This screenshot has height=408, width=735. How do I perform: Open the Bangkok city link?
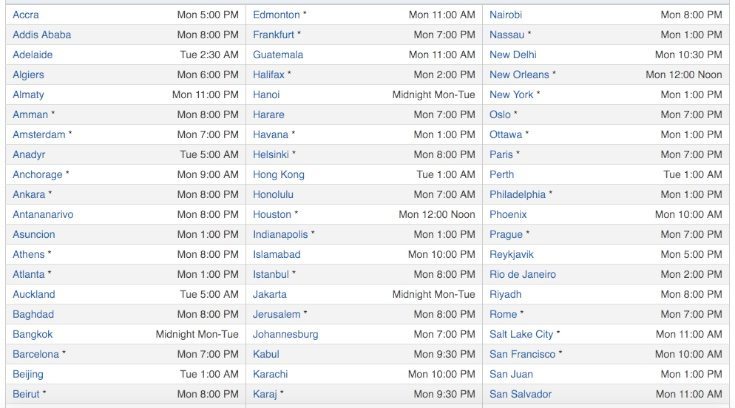[x=32, y=334]
